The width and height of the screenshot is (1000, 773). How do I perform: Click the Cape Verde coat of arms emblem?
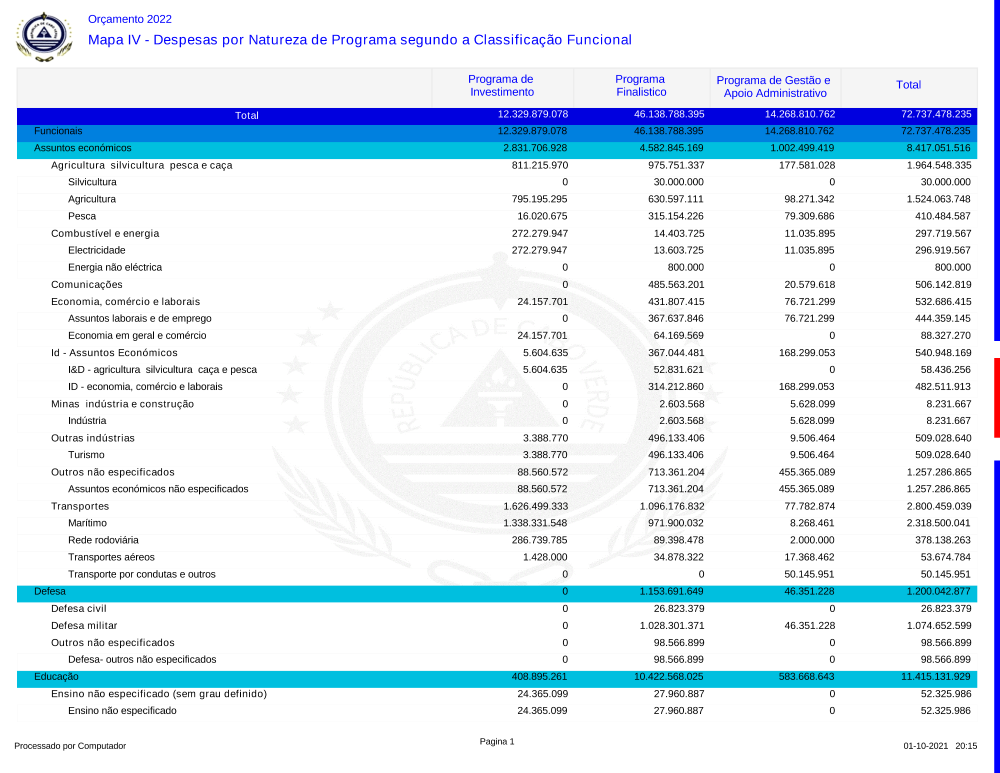point(45,36)
